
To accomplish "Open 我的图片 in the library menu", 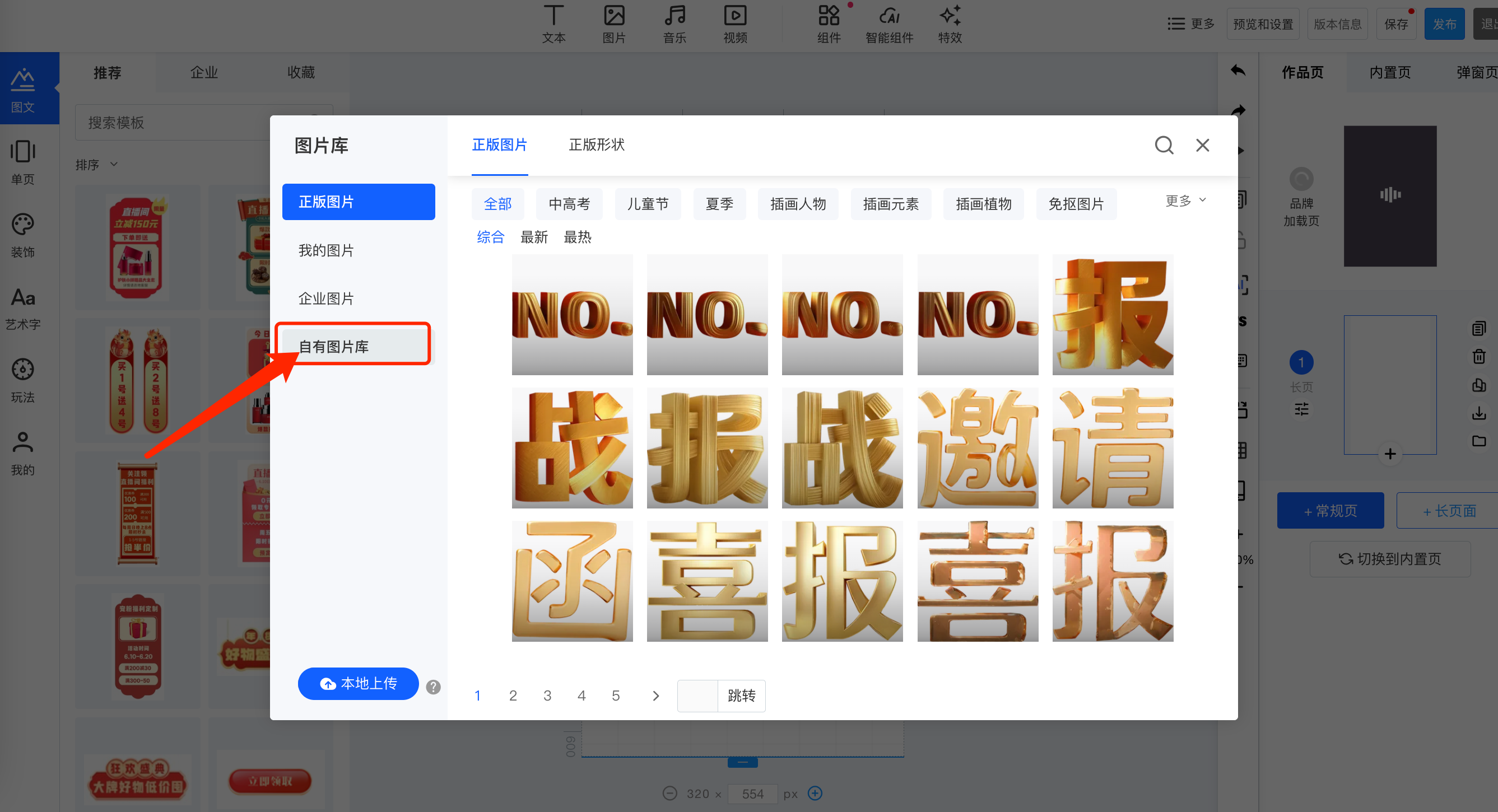I will pos(326,250).
